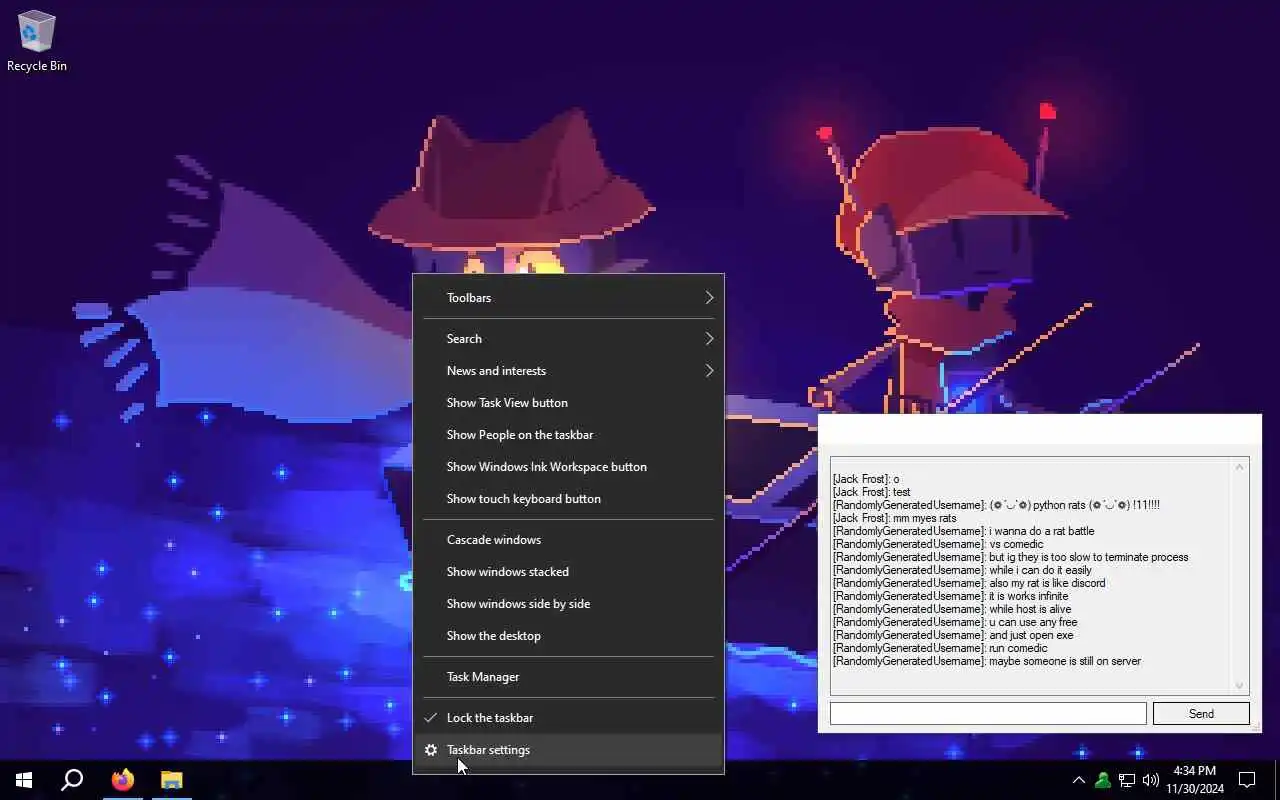
Task: Expand the Toolbars submenu
Action: pos(568,298)
